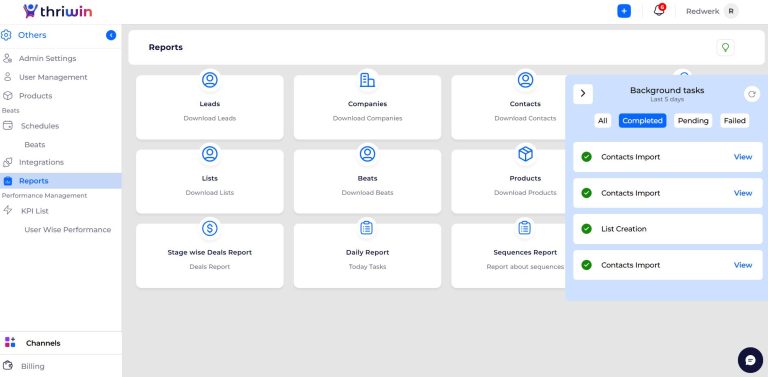Filter by Failed tasks
Image resolution: width=768 pixels, height=377 pixels.
[x=734, y=121]
